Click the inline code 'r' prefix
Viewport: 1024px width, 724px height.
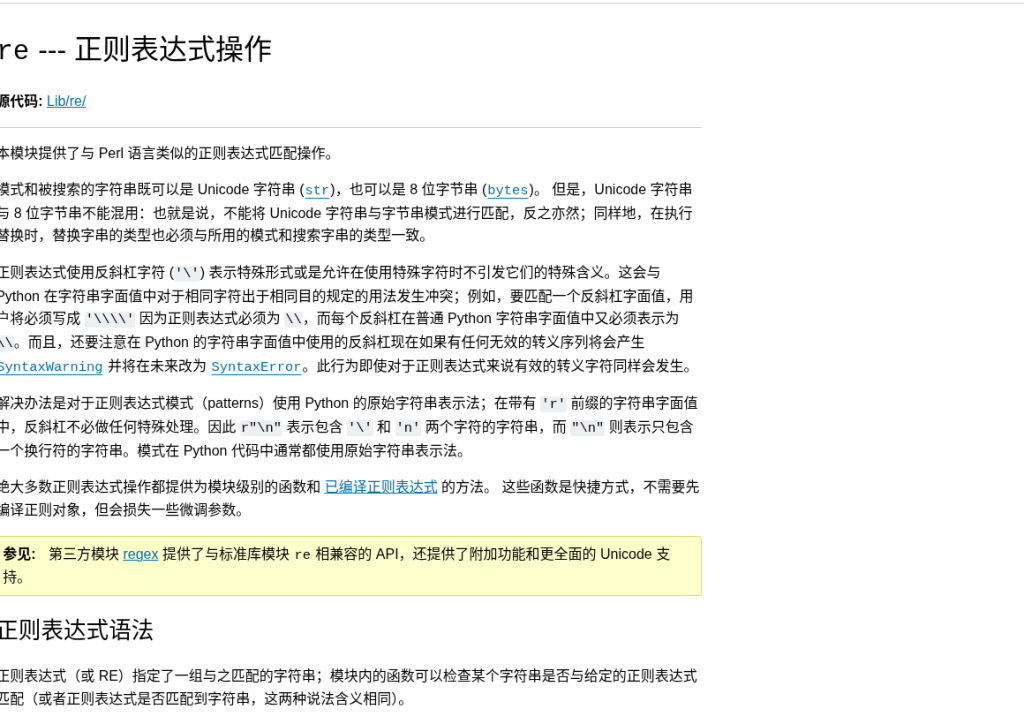point(553,404)
